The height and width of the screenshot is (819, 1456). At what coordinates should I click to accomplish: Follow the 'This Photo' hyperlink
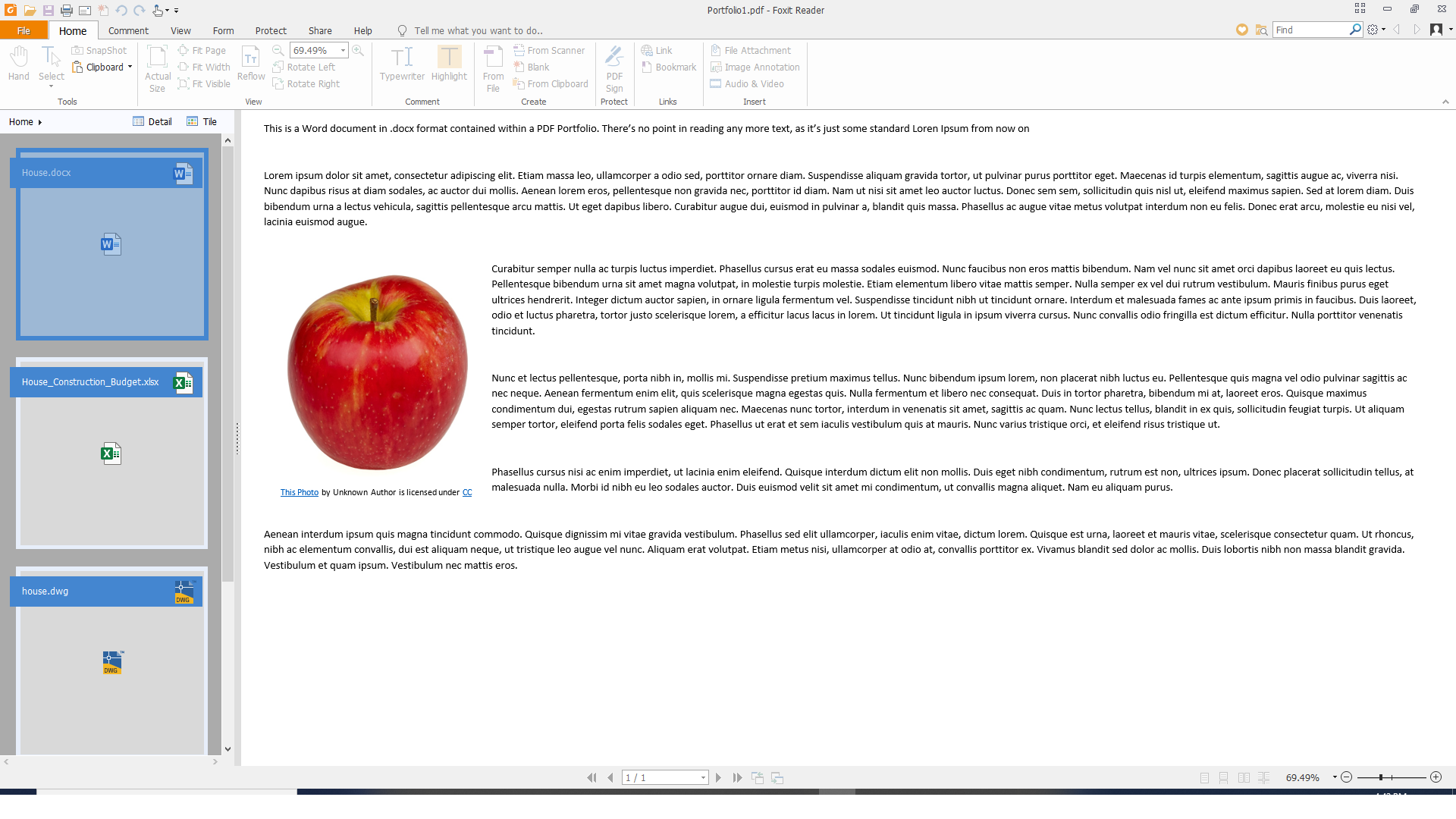299,492
